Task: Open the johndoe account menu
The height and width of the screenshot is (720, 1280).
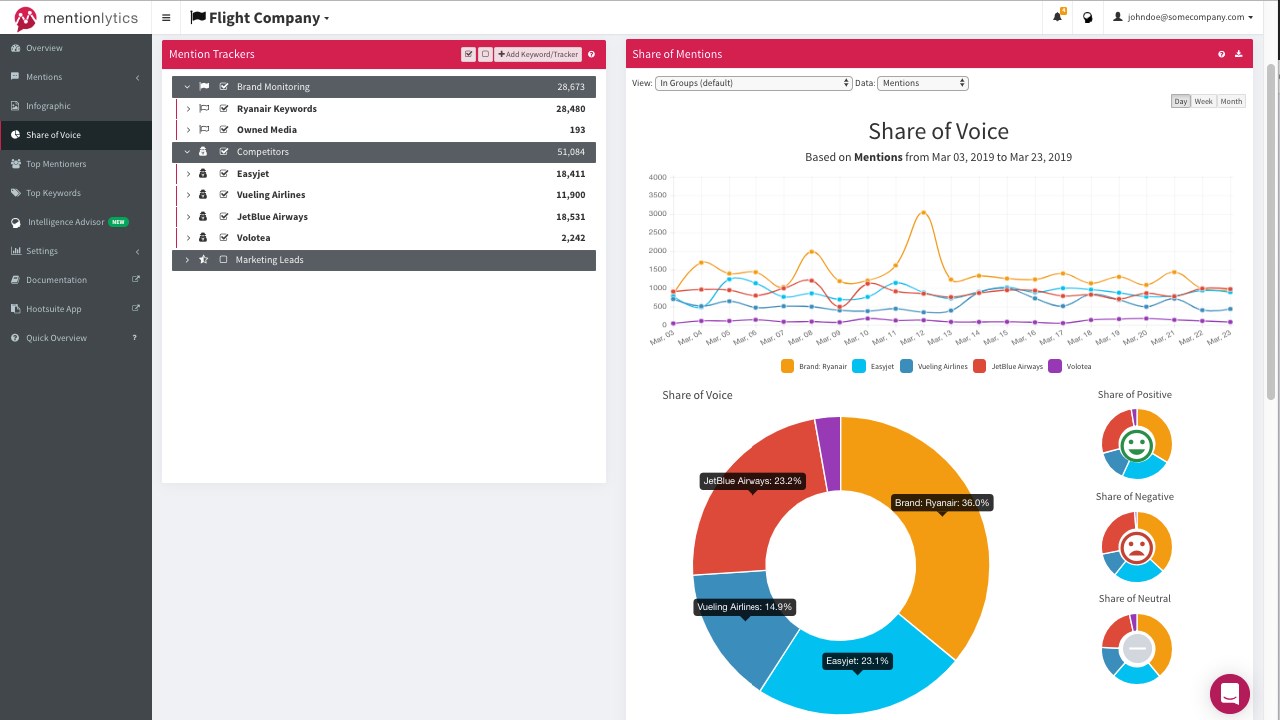Action: pos(1183,17)
